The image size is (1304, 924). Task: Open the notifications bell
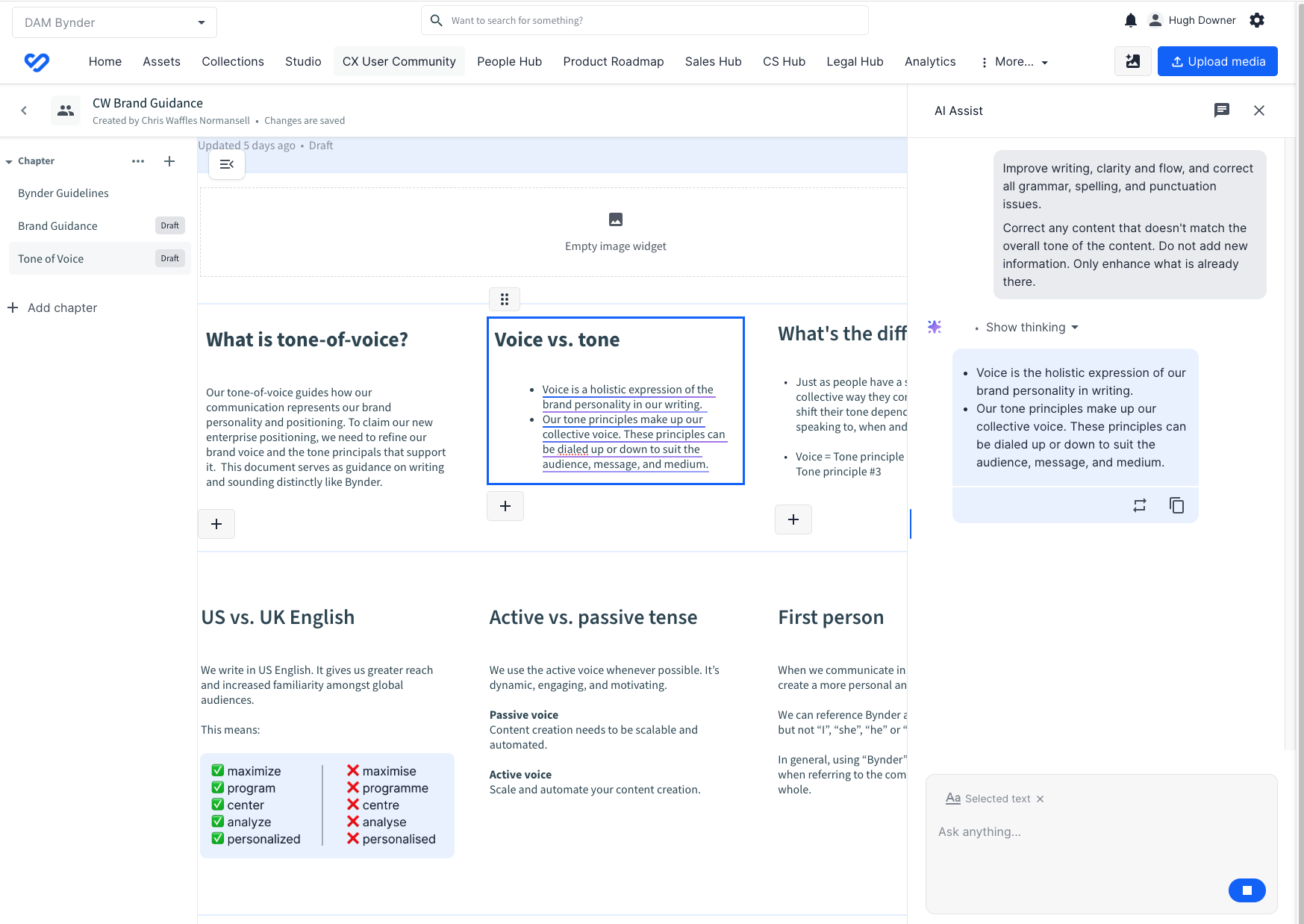tap(1131, 20)
